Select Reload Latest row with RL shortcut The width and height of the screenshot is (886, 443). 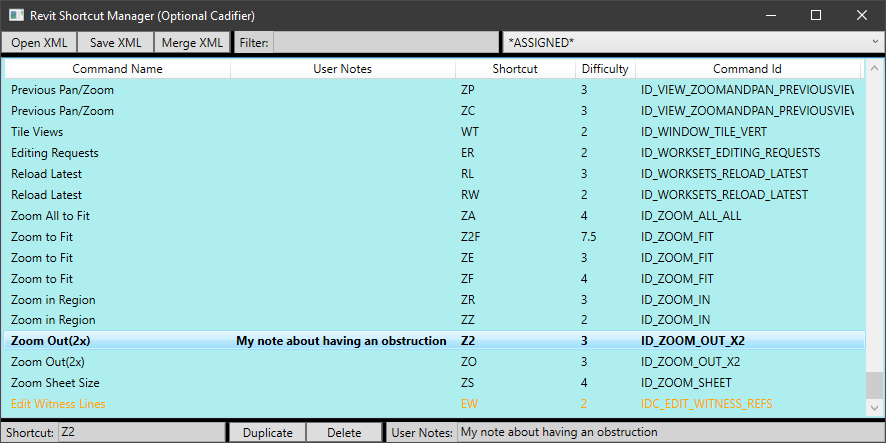click(435, 173)
